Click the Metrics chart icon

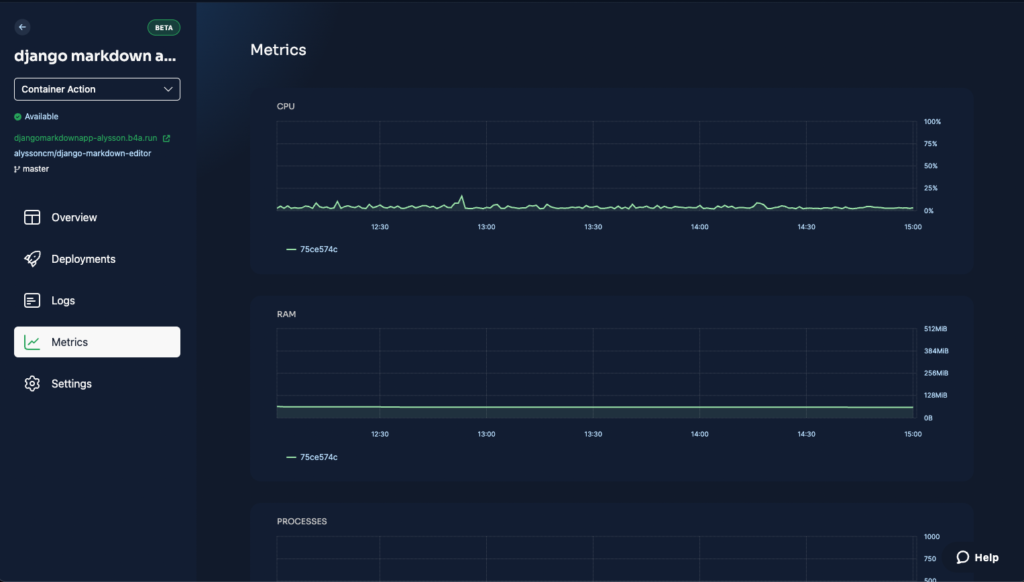coord(32,342)
